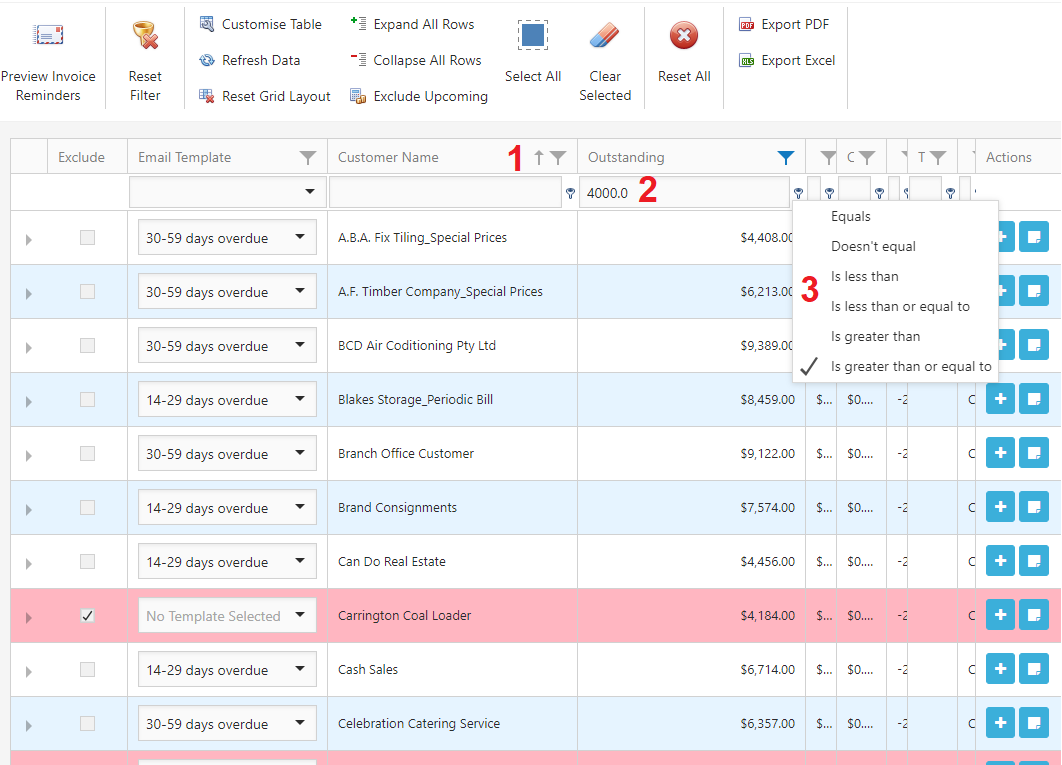Expand the Can Do Real Estate row
This screenshot has width=1062, height=765.
[x=28, y=563]
